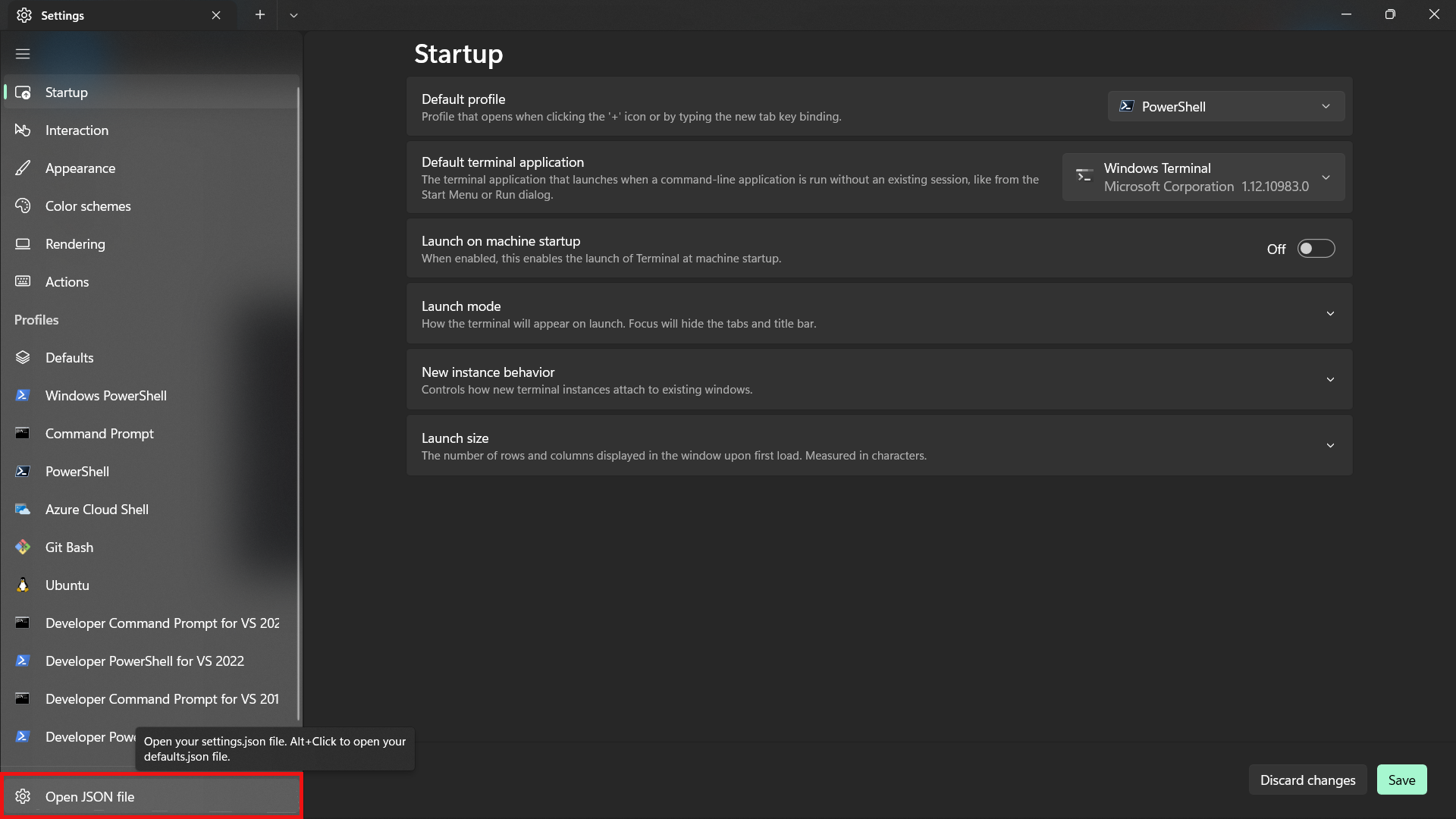Viewport: 1456px width, 819px height.
Task: Click the Startup sidebar icon
Action: click(x=23, y=93)
